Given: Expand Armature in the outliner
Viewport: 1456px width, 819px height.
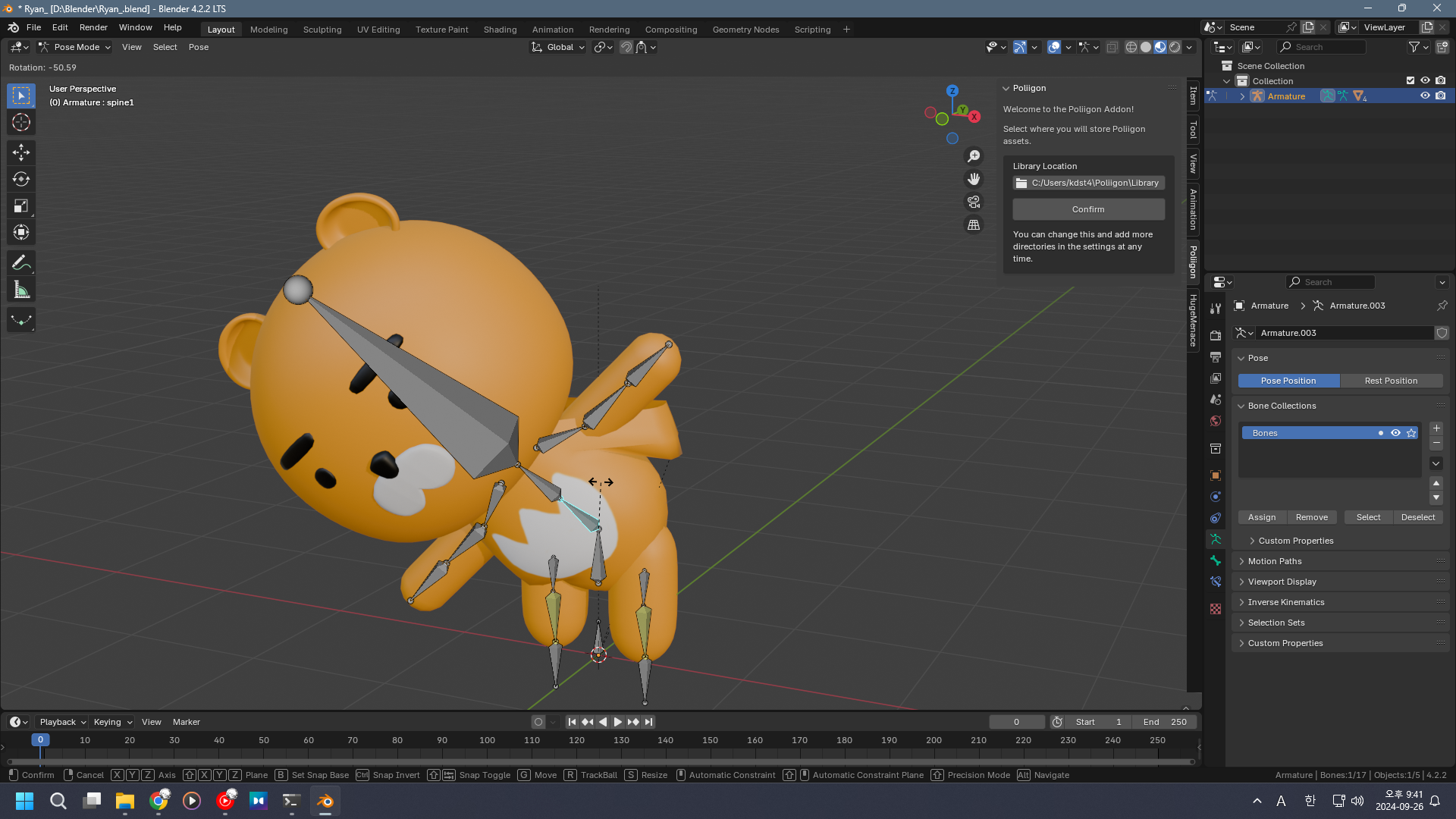Looking at the screenshot, I should tap(1242, 96).
